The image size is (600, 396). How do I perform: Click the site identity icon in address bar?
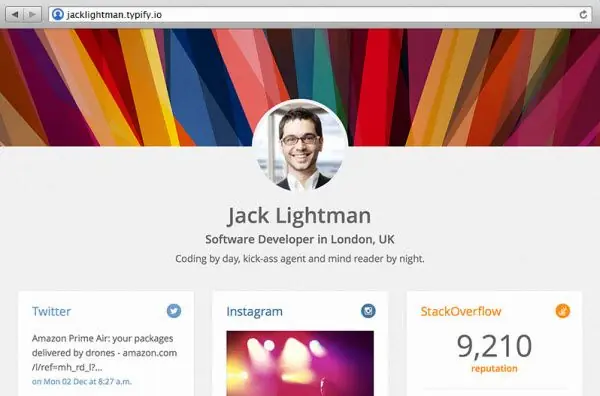coord(58,15)
